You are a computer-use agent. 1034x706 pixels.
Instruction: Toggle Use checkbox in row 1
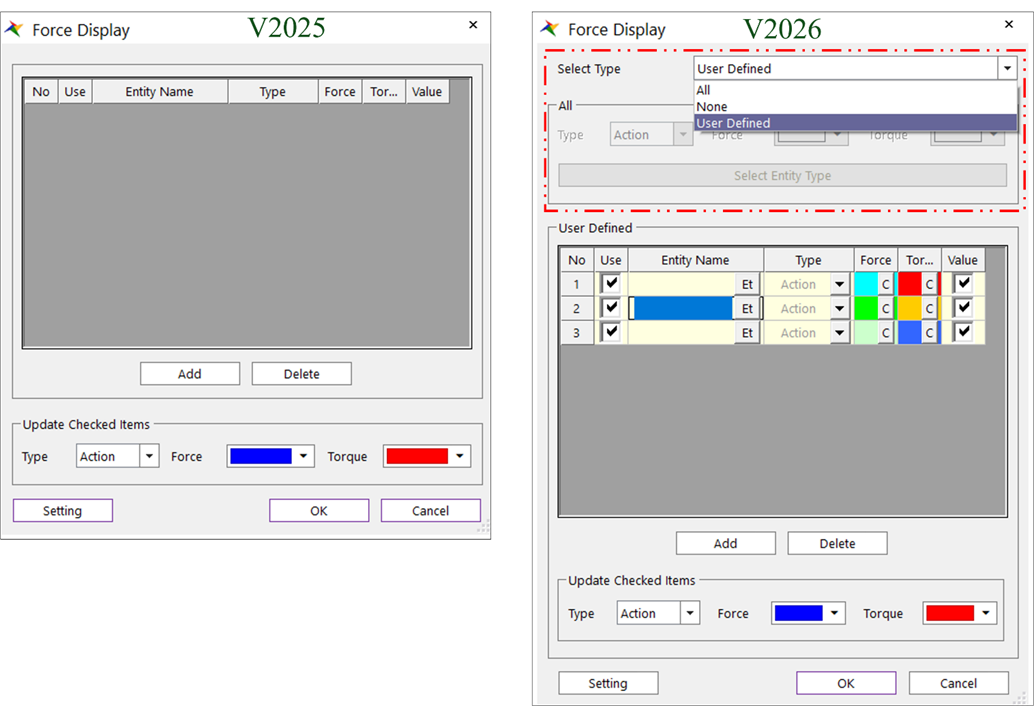(x=611, y=283)
